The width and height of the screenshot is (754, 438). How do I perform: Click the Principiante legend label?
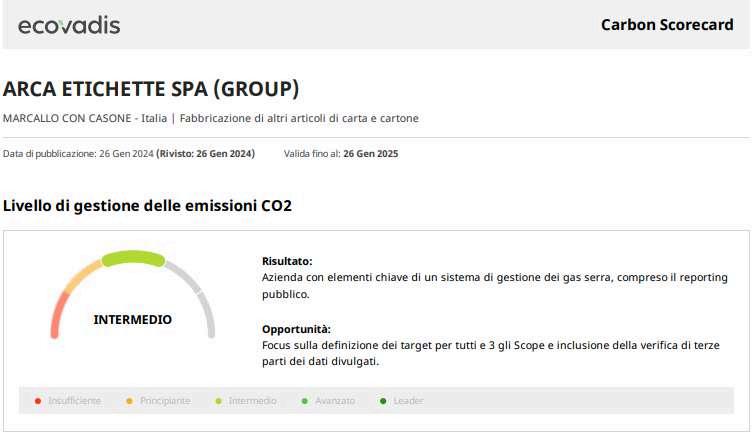pos(165,401)
